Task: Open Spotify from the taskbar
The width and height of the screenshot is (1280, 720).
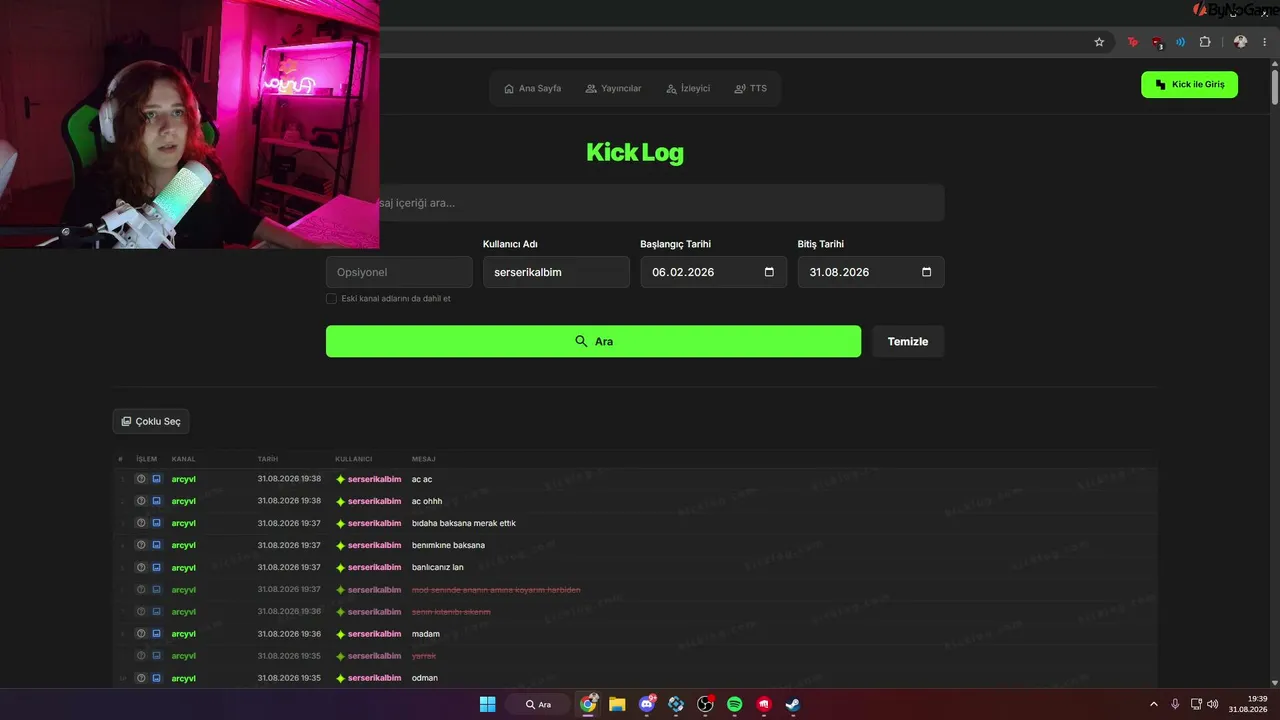Action: point(735,704)
